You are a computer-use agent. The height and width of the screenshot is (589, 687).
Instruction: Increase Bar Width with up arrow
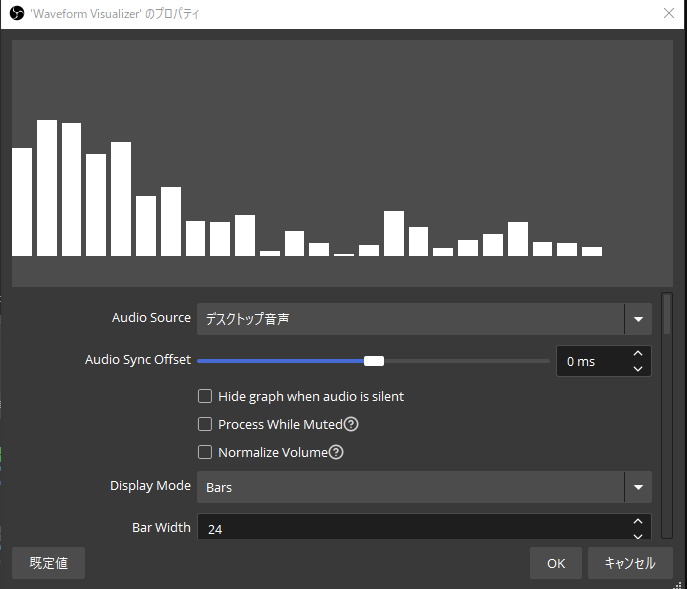point(637,521)
